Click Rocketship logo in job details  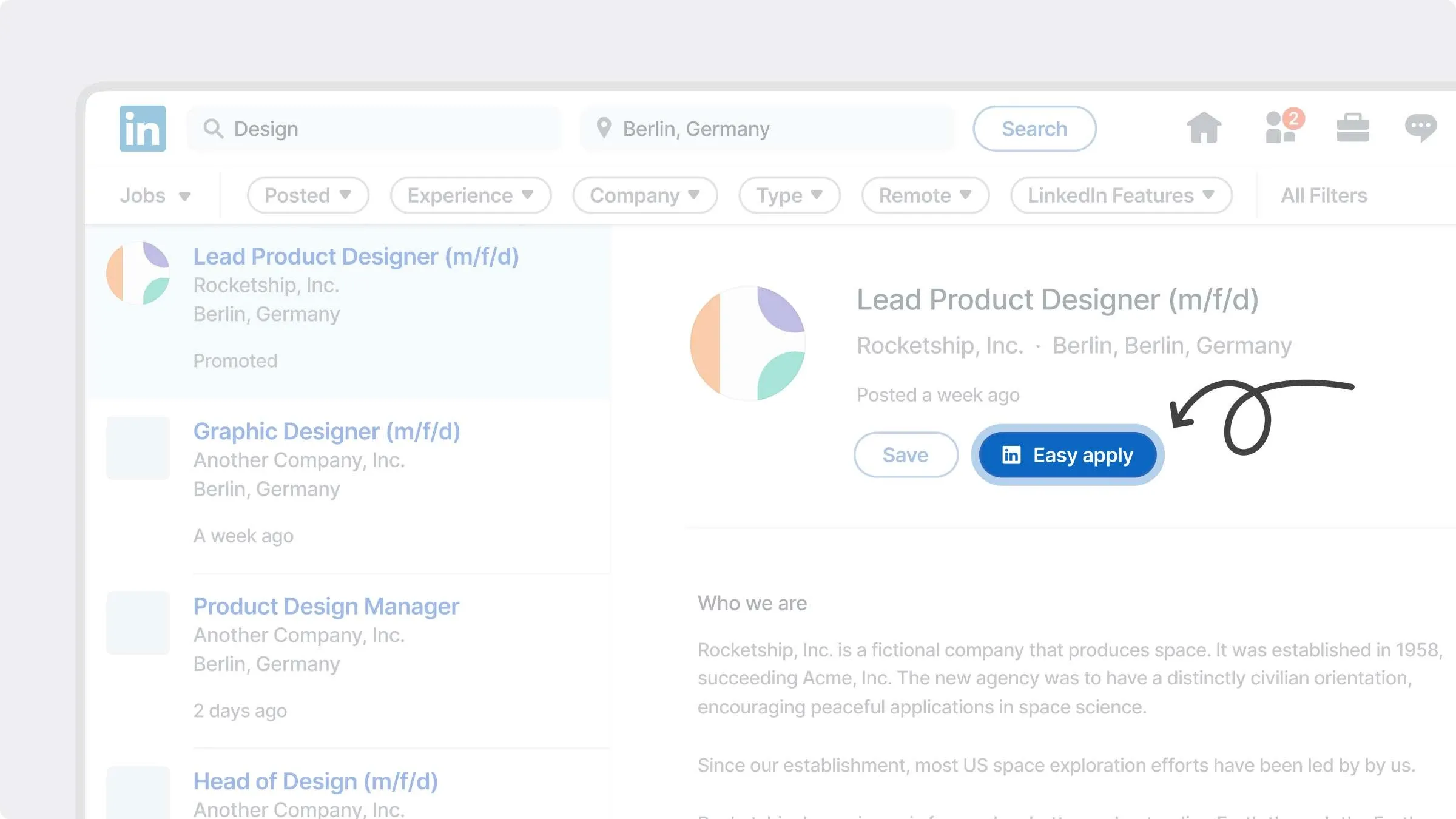(747, 343)
